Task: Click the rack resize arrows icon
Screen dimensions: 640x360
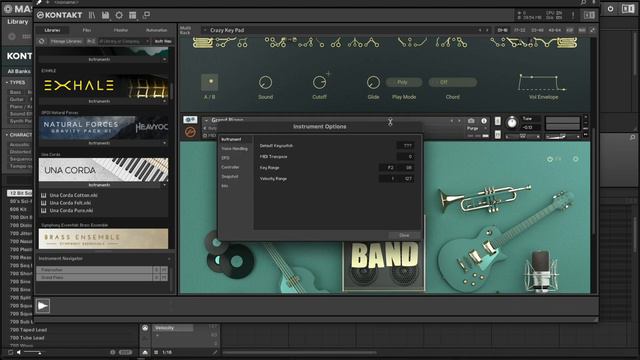Action: tap(592, 30)
